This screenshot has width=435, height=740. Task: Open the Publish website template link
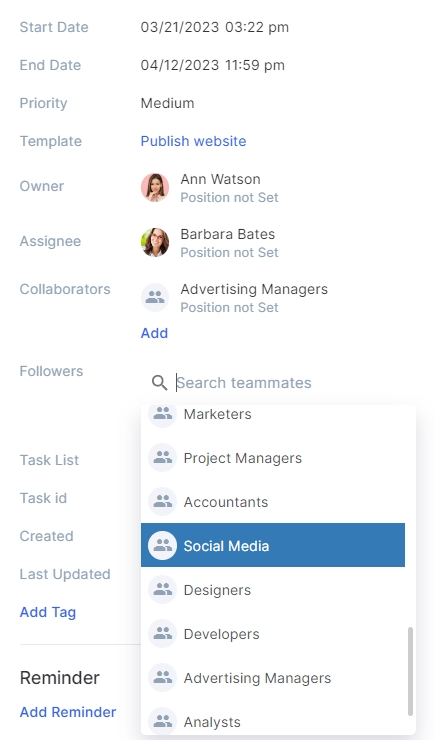(193, 141)
